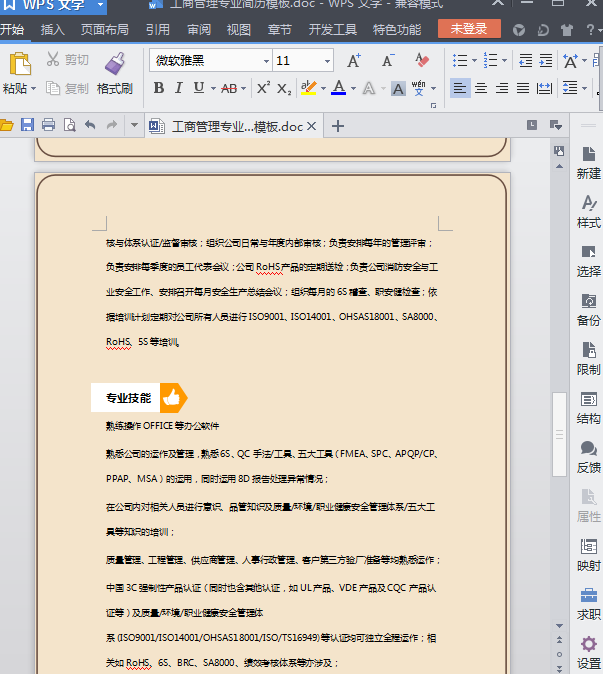
Task: Undo the last action
Action: pos(90,125)
